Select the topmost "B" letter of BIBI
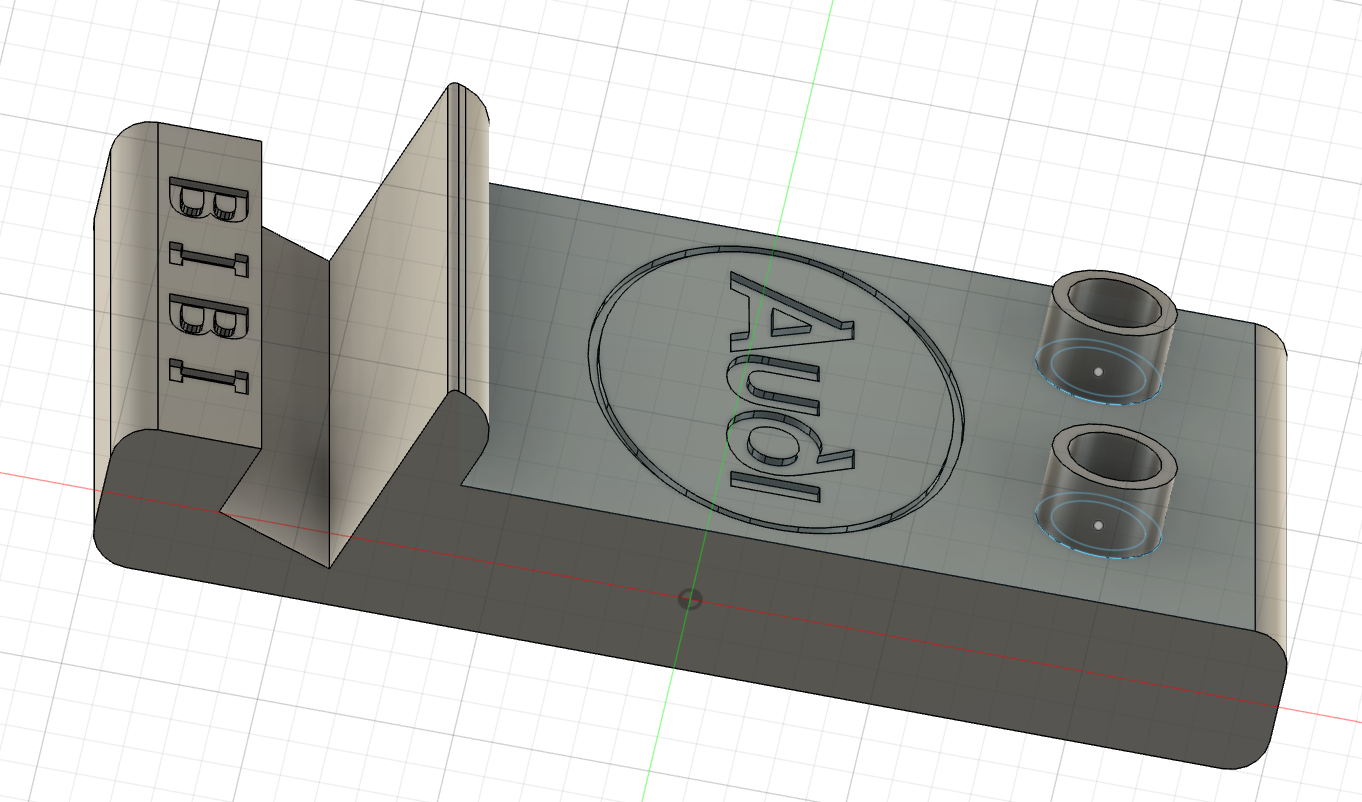Image resolution: width=1362 pixels, height=802 pixels. coord(209,201)
